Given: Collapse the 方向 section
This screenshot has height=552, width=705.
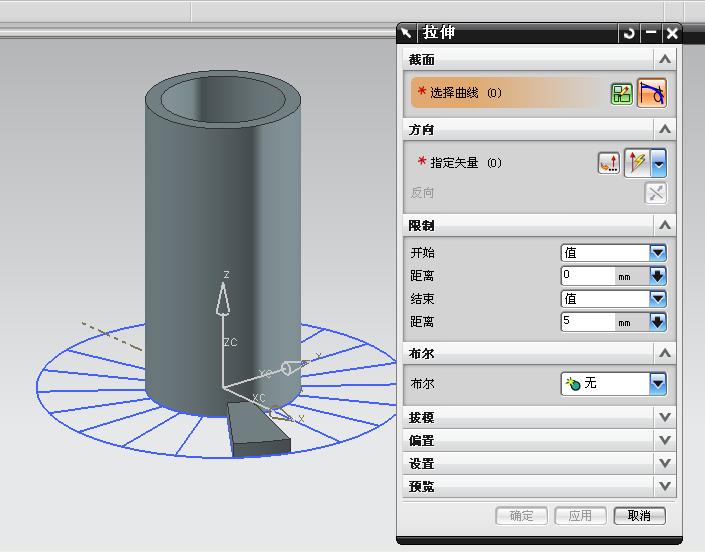Looking at the screenshot, I should (665, 129).
